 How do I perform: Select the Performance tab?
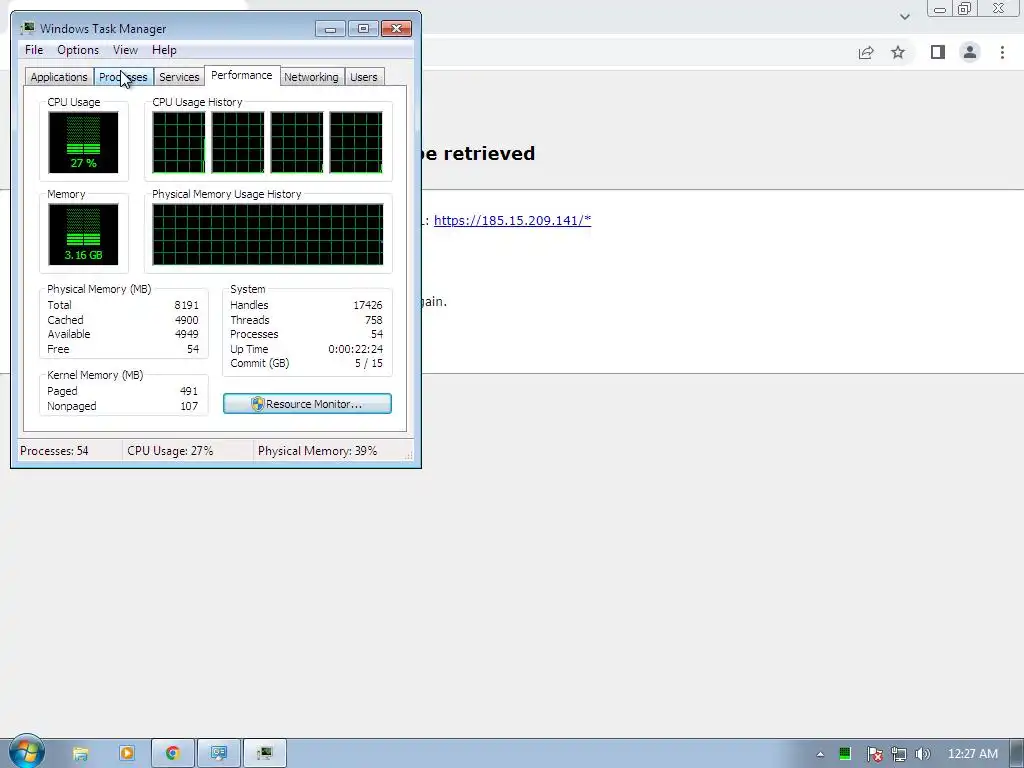(242, 75)
